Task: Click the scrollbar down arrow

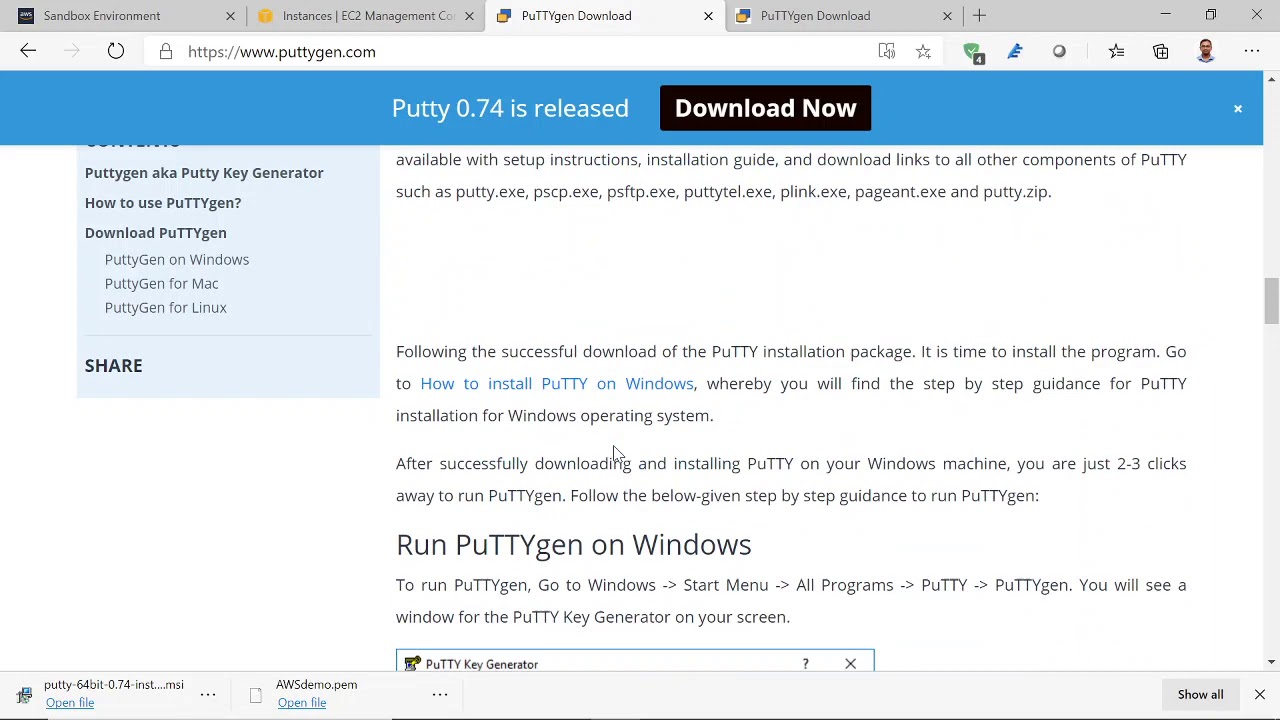Action: click(x=1271, y=662)
